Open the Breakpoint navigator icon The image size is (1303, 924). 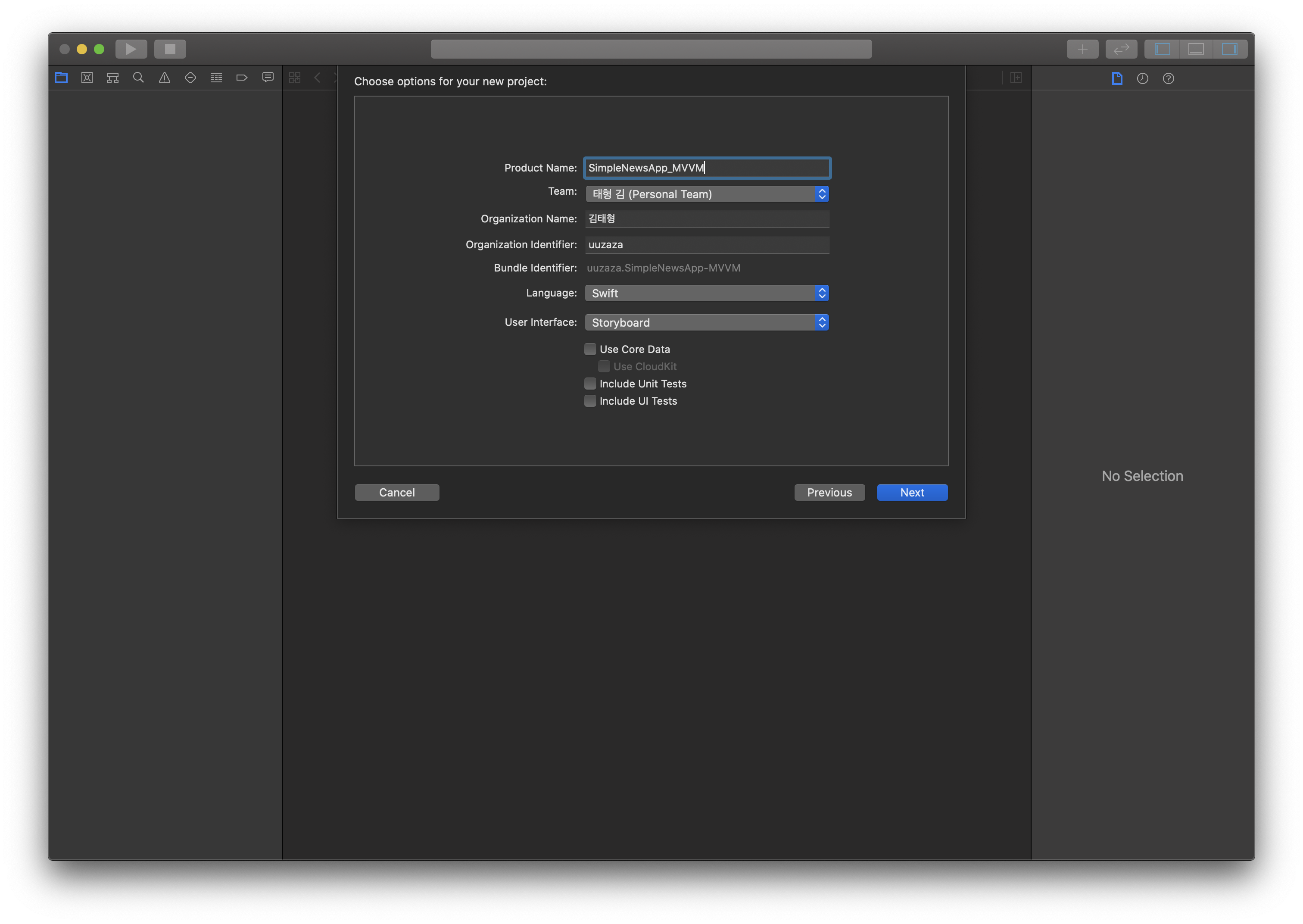point(242,78)
